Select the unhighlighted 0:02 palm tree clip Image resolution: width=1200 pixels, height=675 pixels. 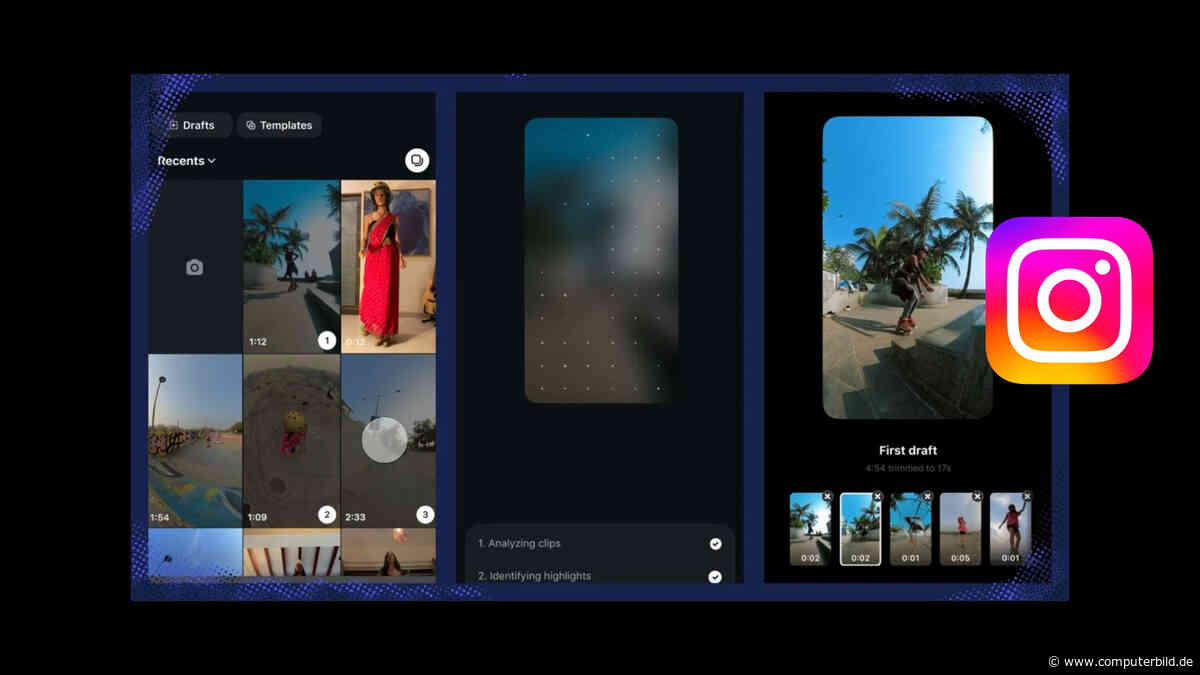(810, 530)
